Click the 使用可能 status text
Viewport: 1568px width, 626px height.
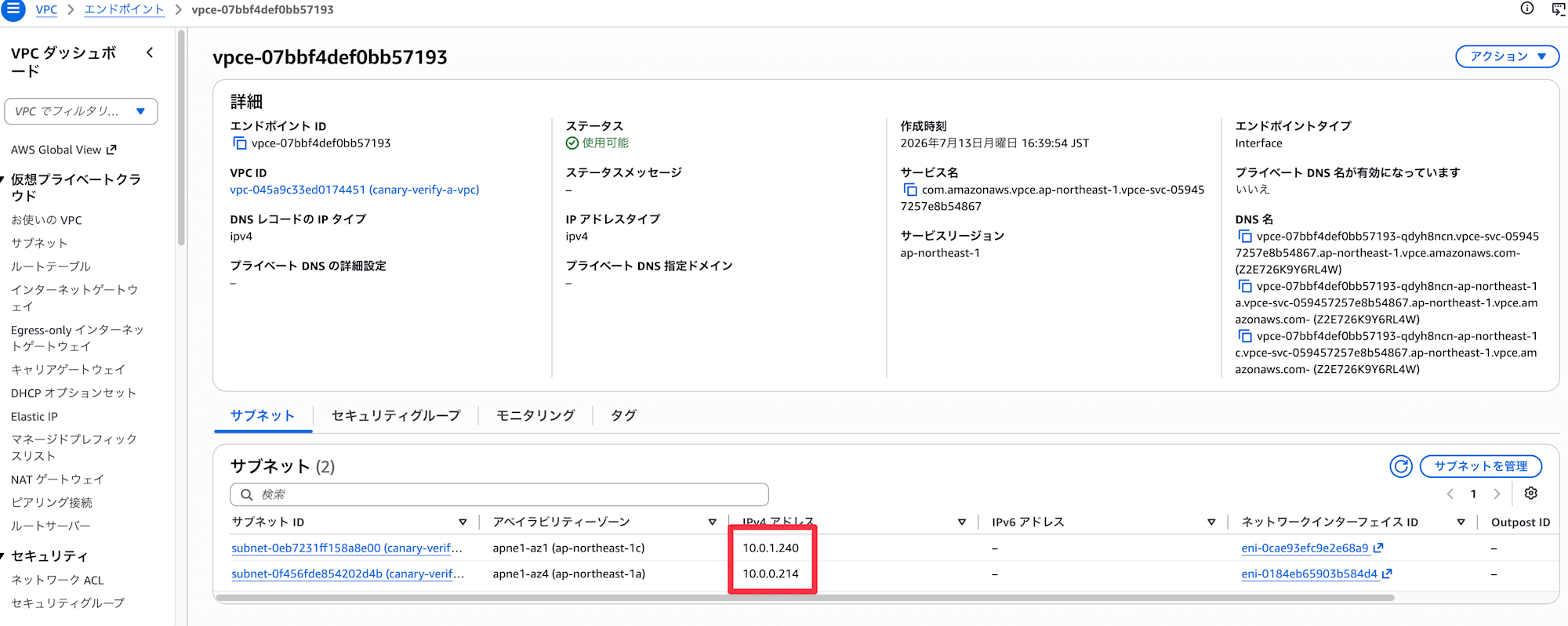pos(605,143)
